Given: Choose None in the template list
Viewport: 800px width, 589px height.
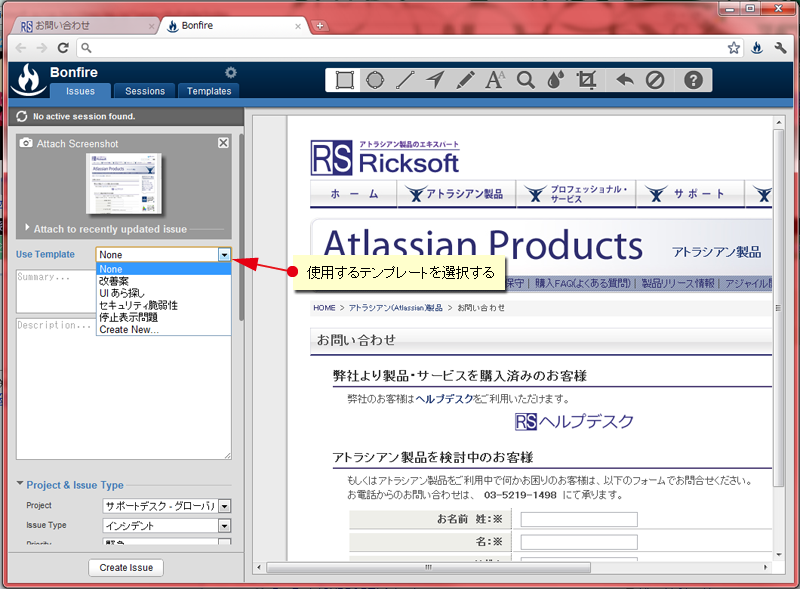Looking at the screenshot, I should point(163,269).
